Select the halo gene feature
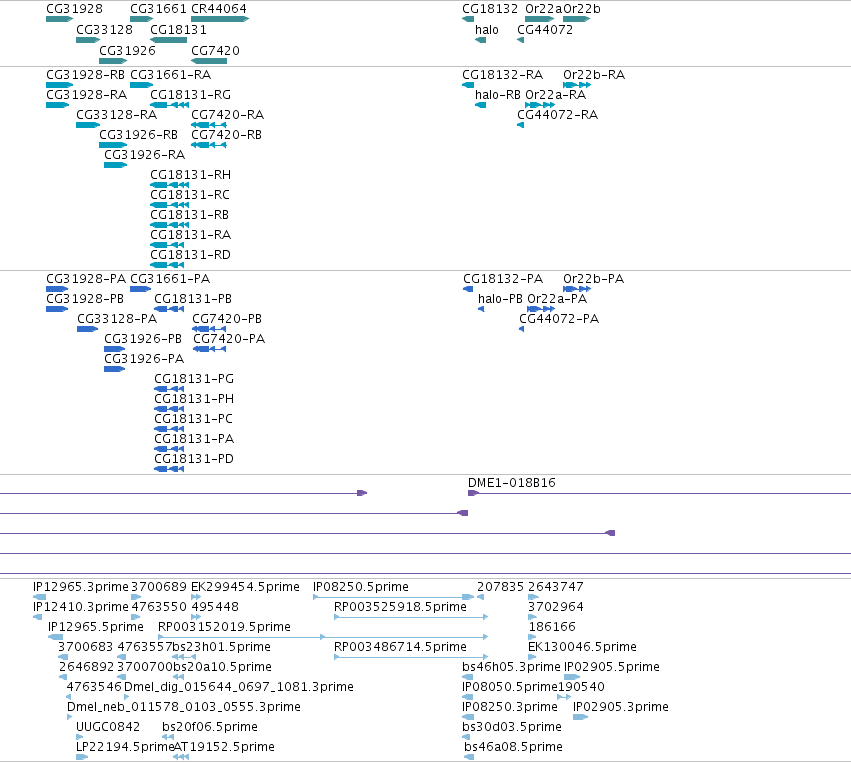 coord(480,40)
